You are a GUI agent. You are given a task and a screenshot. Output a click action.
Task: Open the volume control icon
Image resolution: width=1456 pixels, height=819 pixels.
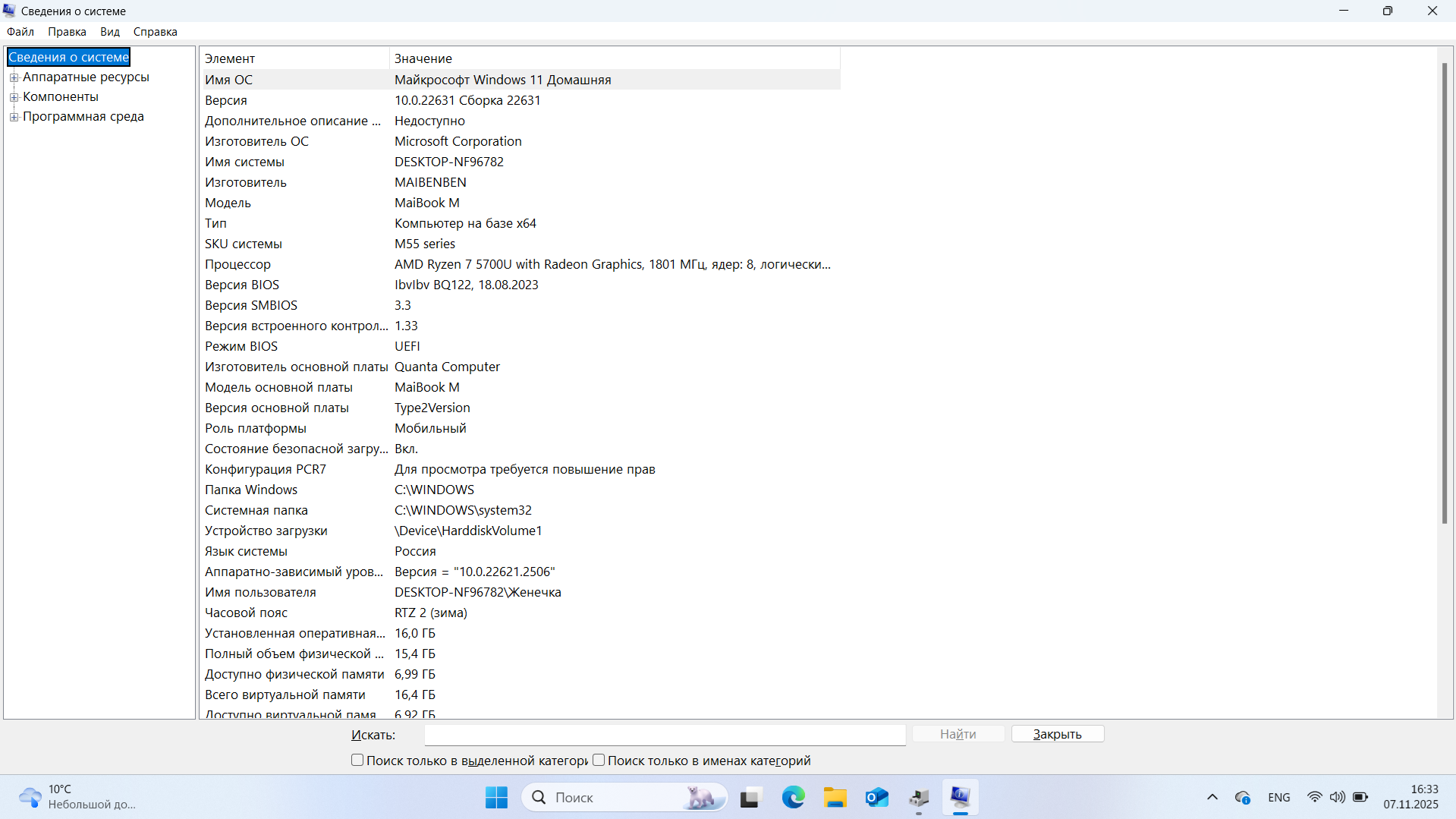point(1337,797)
